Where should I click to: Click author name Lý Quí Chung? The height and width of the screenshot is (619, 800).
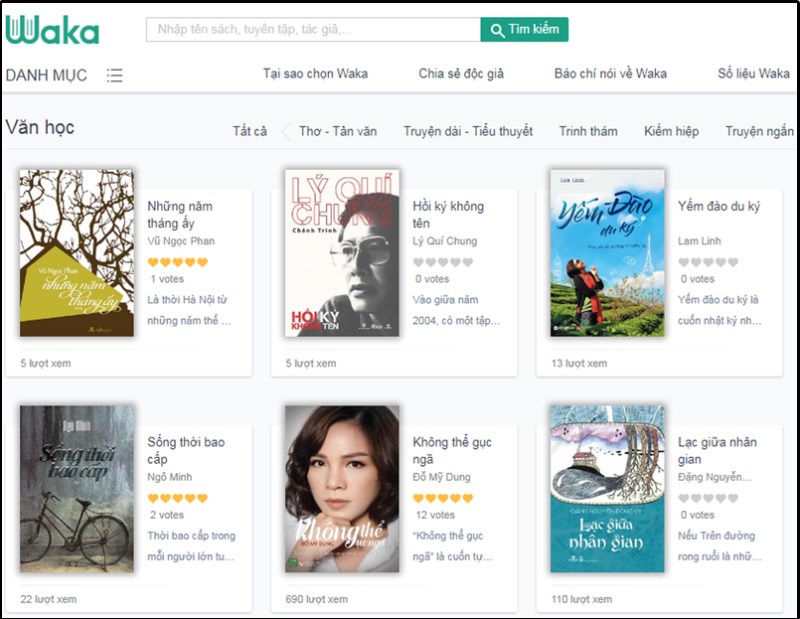[x=445, y=241]
